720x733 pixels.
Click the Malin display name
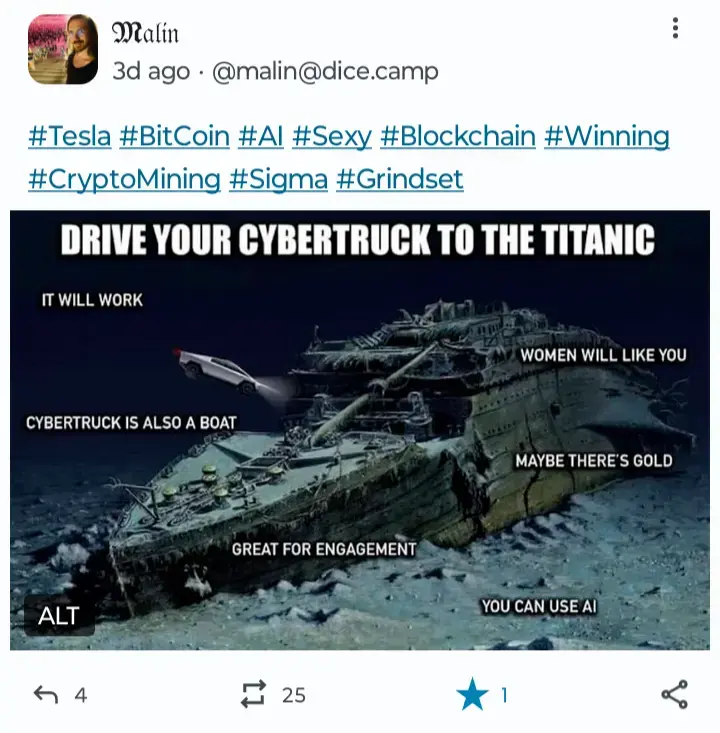click(145, 33)
